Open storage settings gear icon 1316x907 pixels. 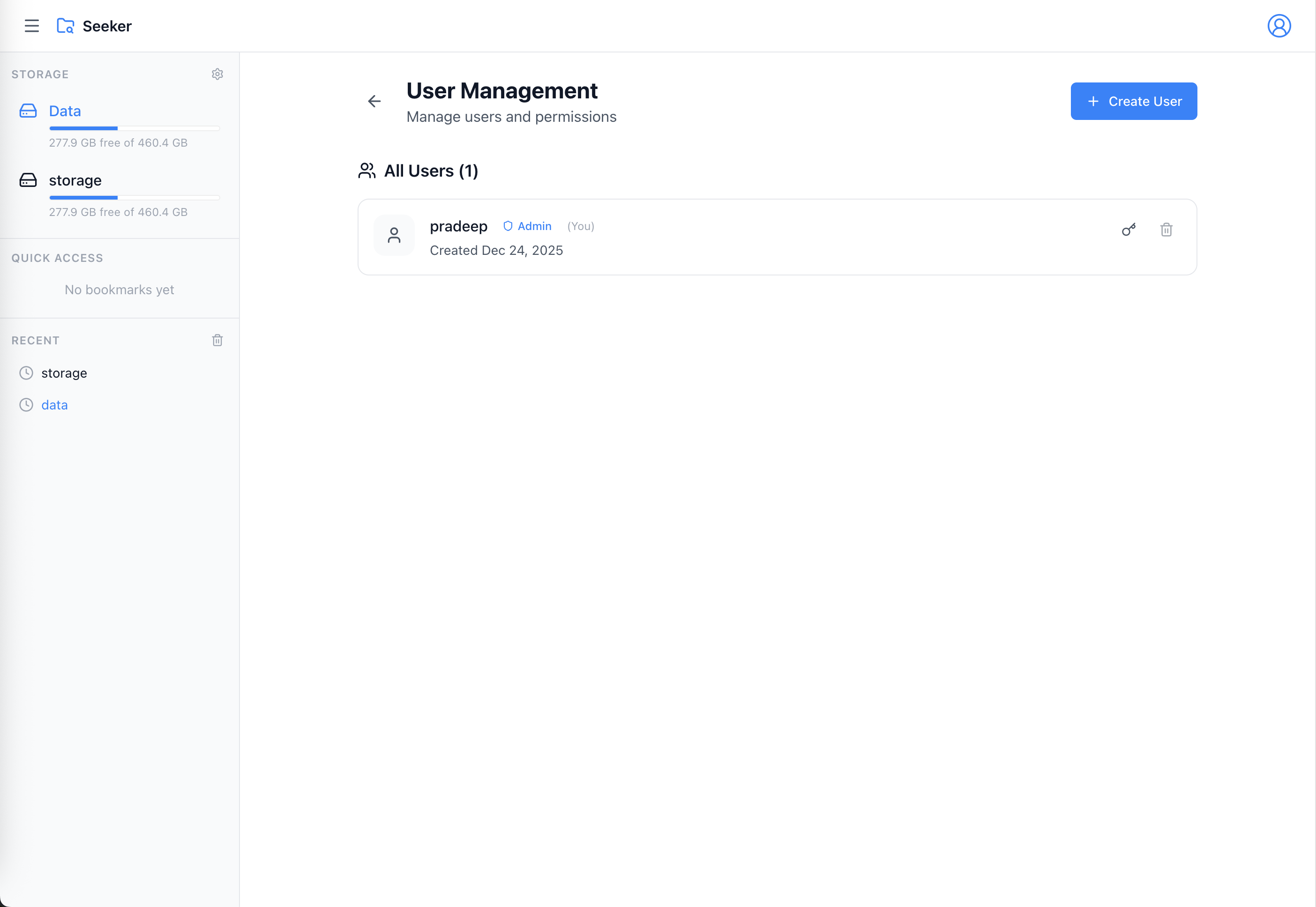[x=217, y=74]
